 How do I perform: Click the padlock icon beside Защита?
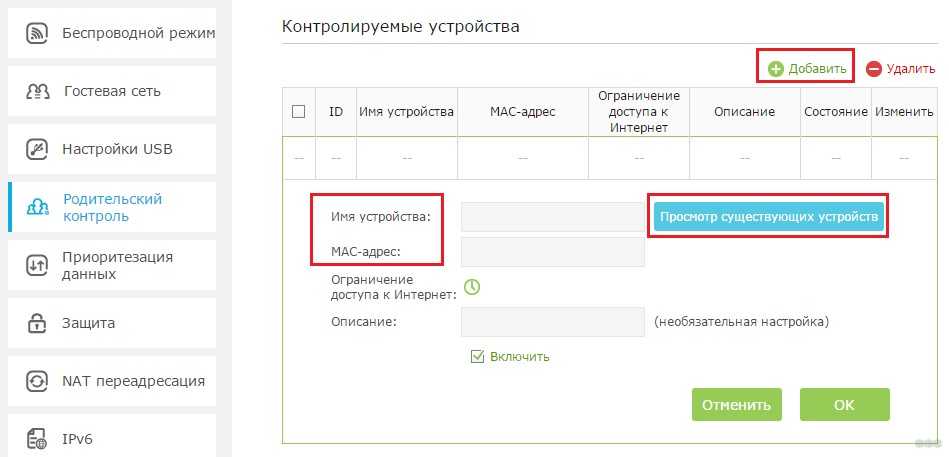coord(37,323)
